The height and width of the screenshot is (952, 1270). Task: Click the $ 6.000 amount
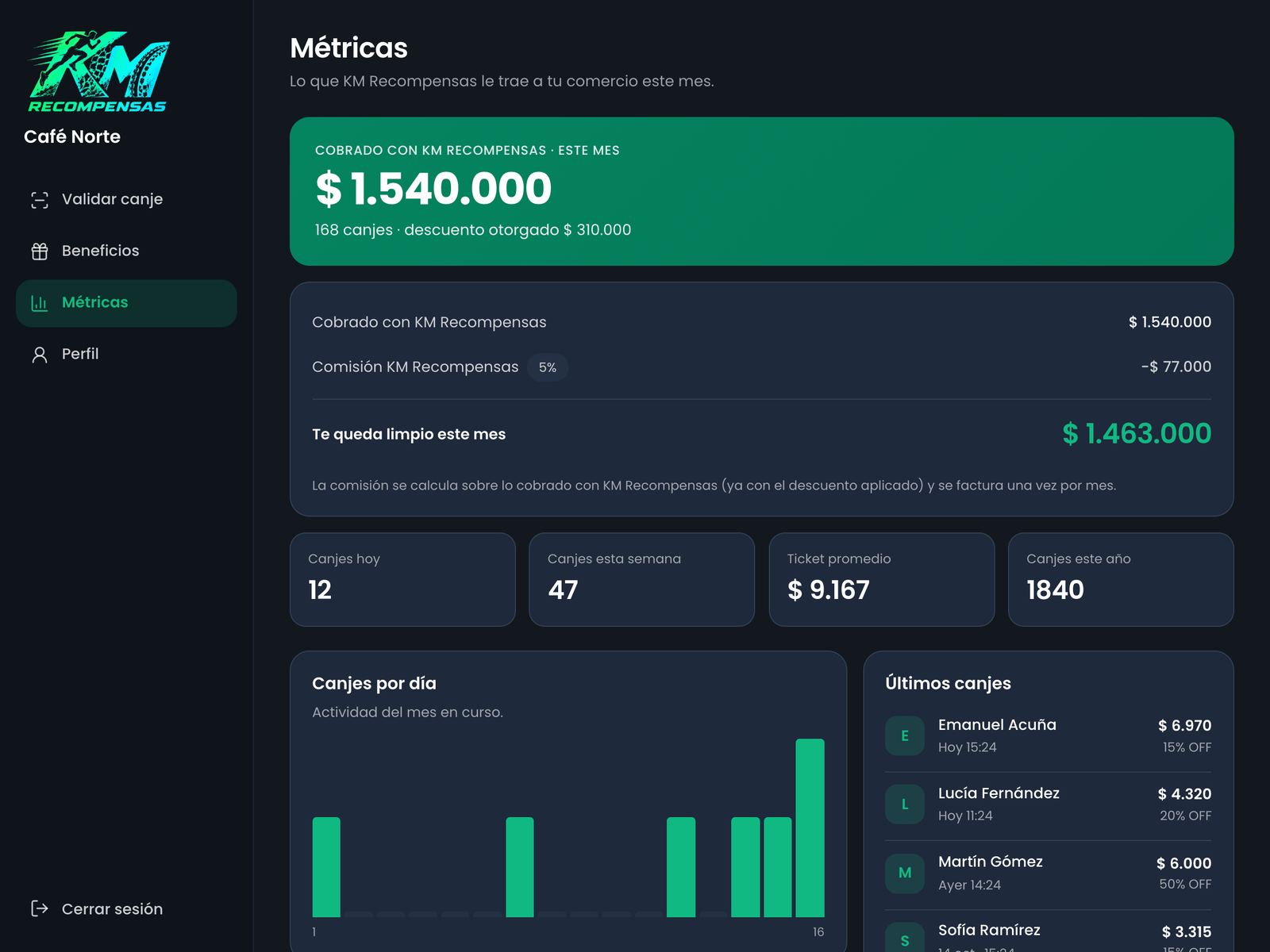1183,863
